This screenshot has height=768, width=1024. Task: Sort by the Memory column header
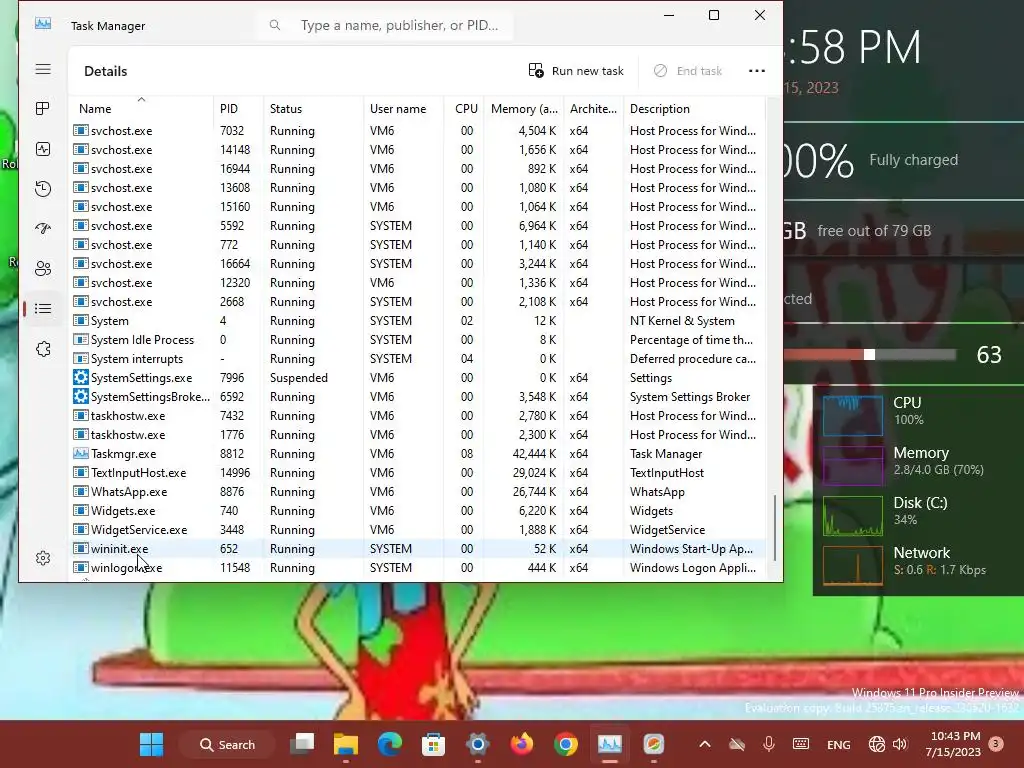coord(524,108)
